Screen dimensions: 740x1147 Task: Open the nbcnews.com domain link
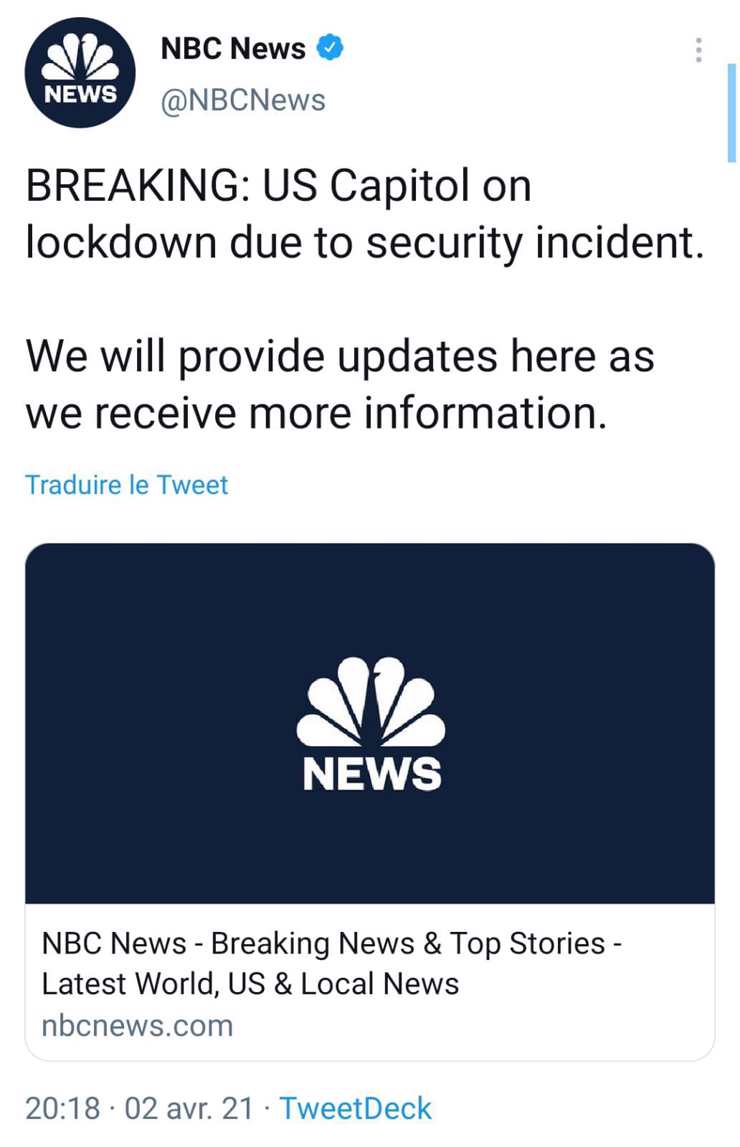[x=137, y=1026]
